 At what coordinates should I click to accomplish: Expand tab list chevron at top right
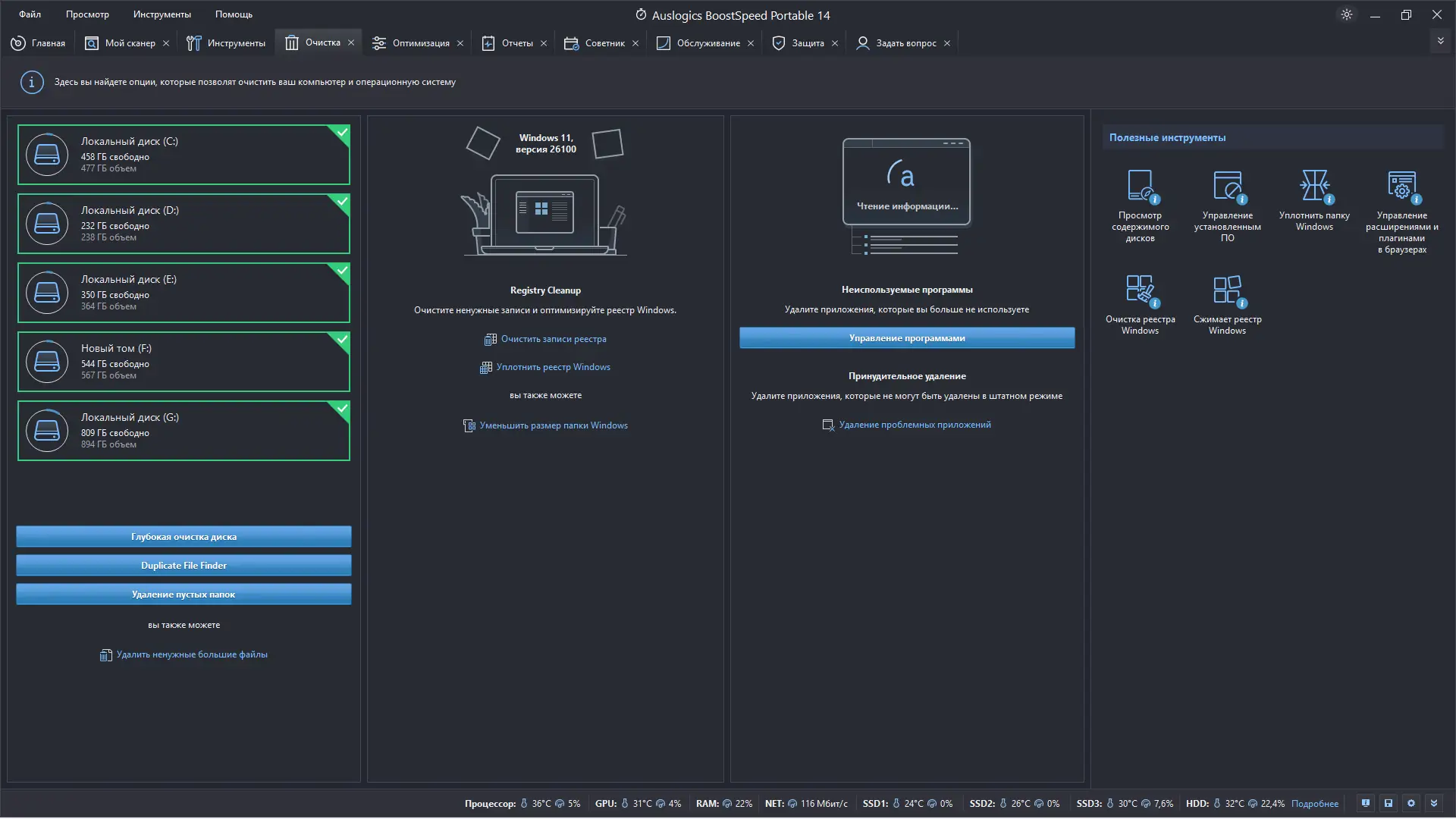coord(1440,41)
